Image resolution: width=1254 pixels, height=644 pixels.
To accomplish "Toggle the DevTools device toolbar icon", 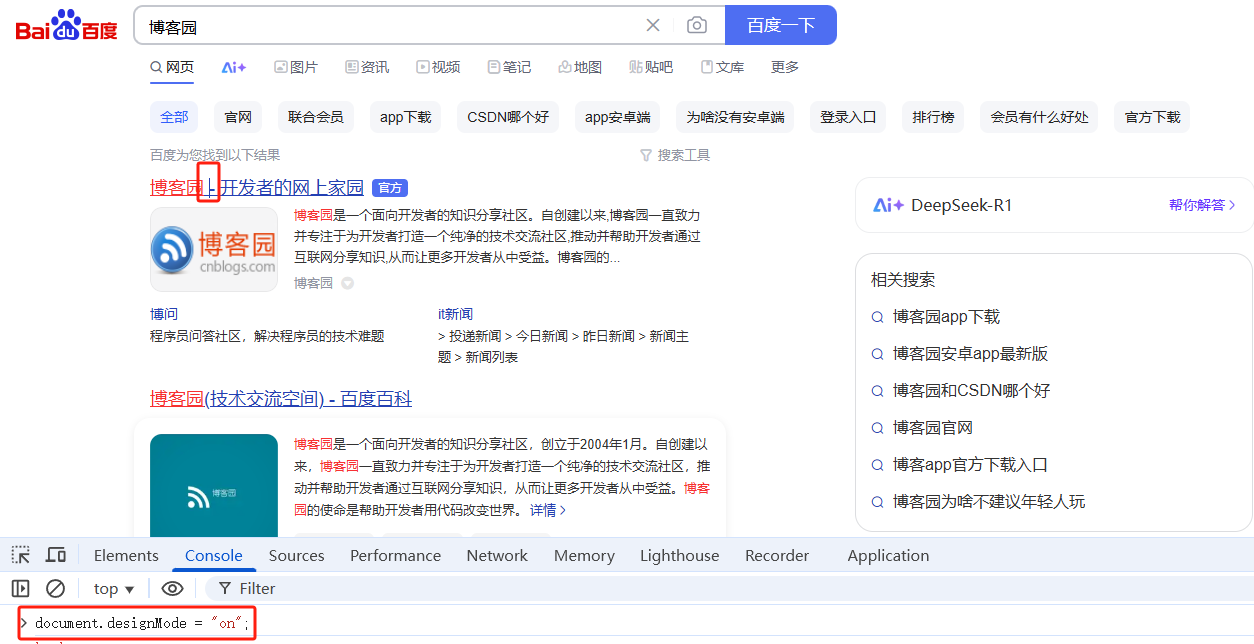I will point(56,555).
